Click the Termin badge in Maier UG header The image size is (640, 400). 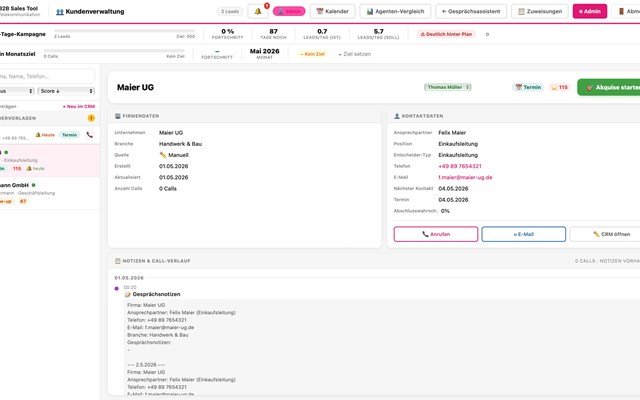coord(528,87)
